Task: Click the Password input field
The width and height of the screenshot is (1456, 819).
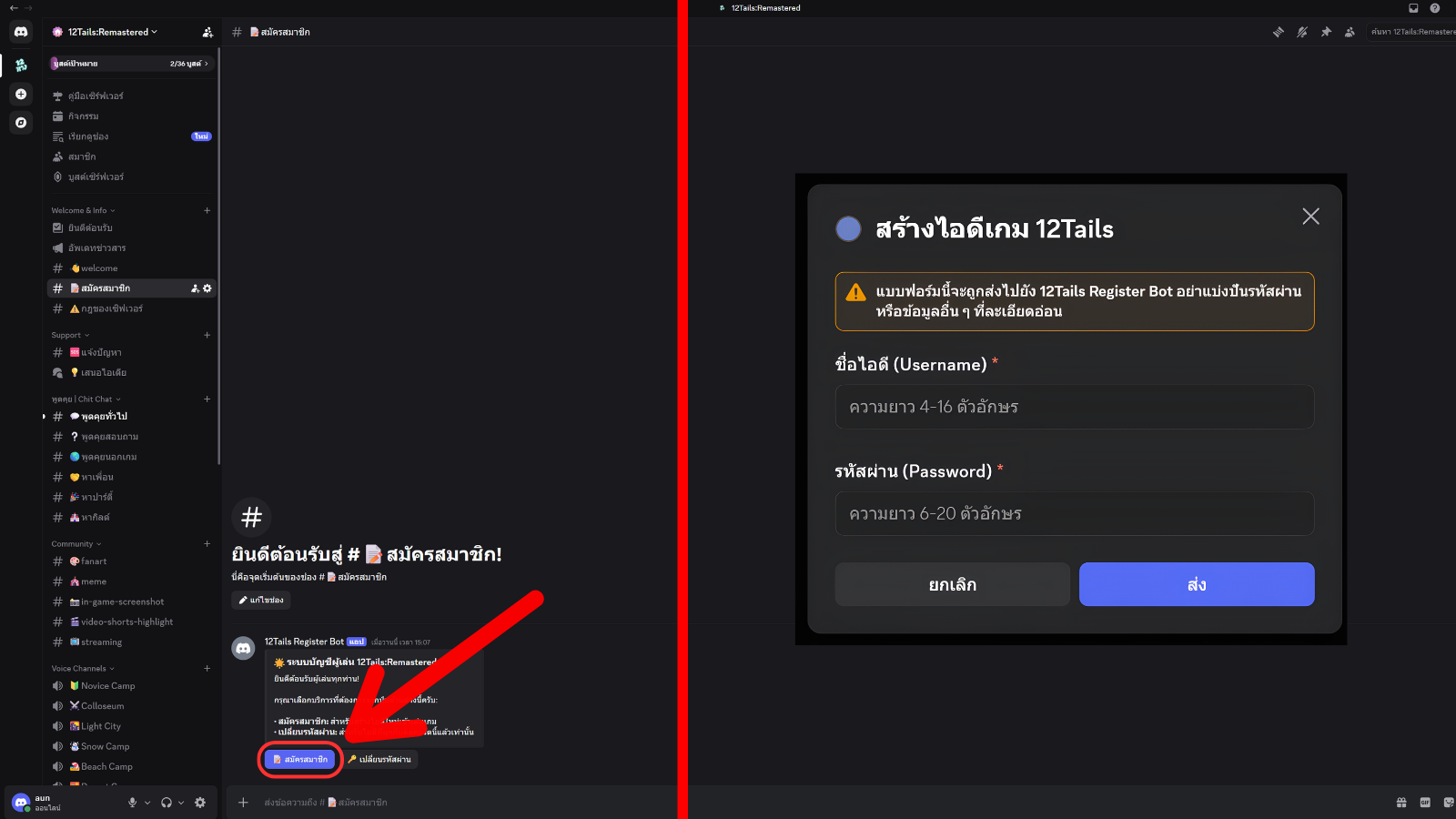Action: pyautogui.click(x=1075, y=514)
